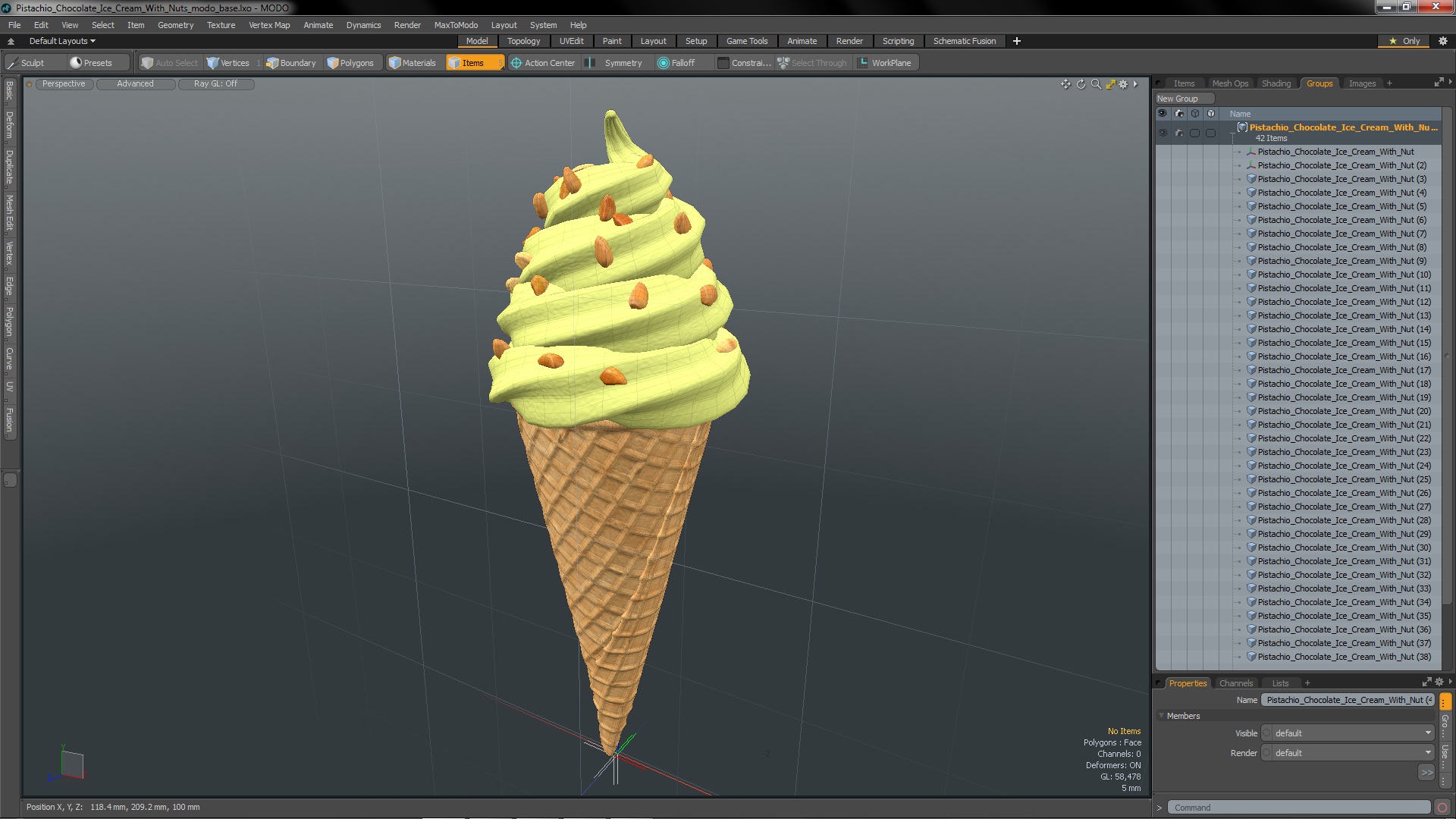Open the Perspective view type dropdown
The height and width of the screenshot is (819, 1456).
(x=64, y=84)
